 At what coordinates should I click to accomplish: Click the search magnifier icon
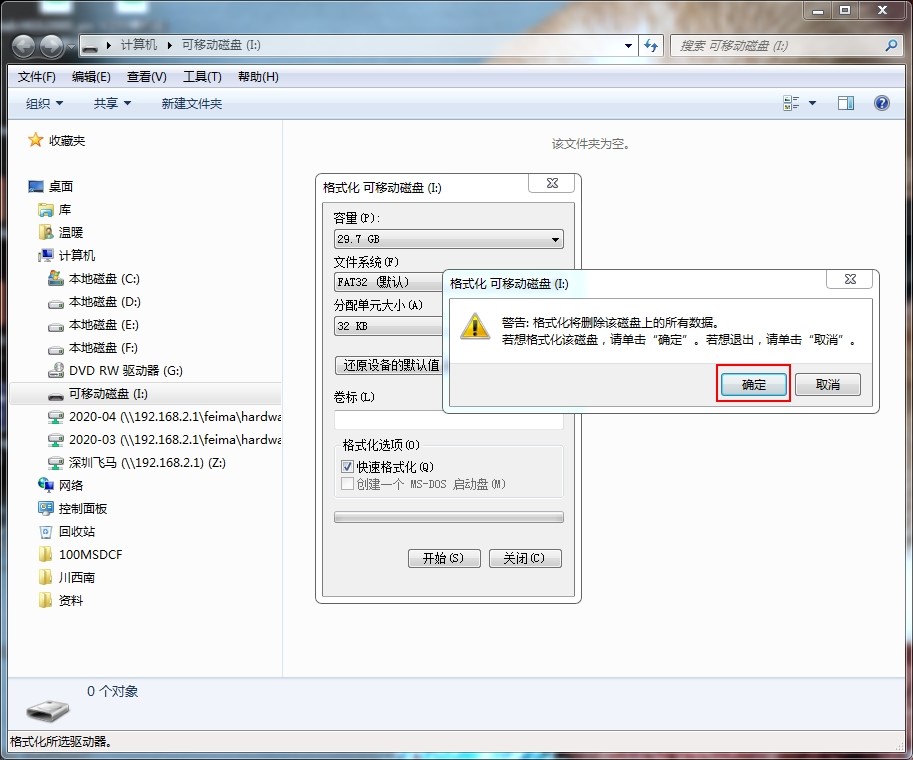[891, 45]
